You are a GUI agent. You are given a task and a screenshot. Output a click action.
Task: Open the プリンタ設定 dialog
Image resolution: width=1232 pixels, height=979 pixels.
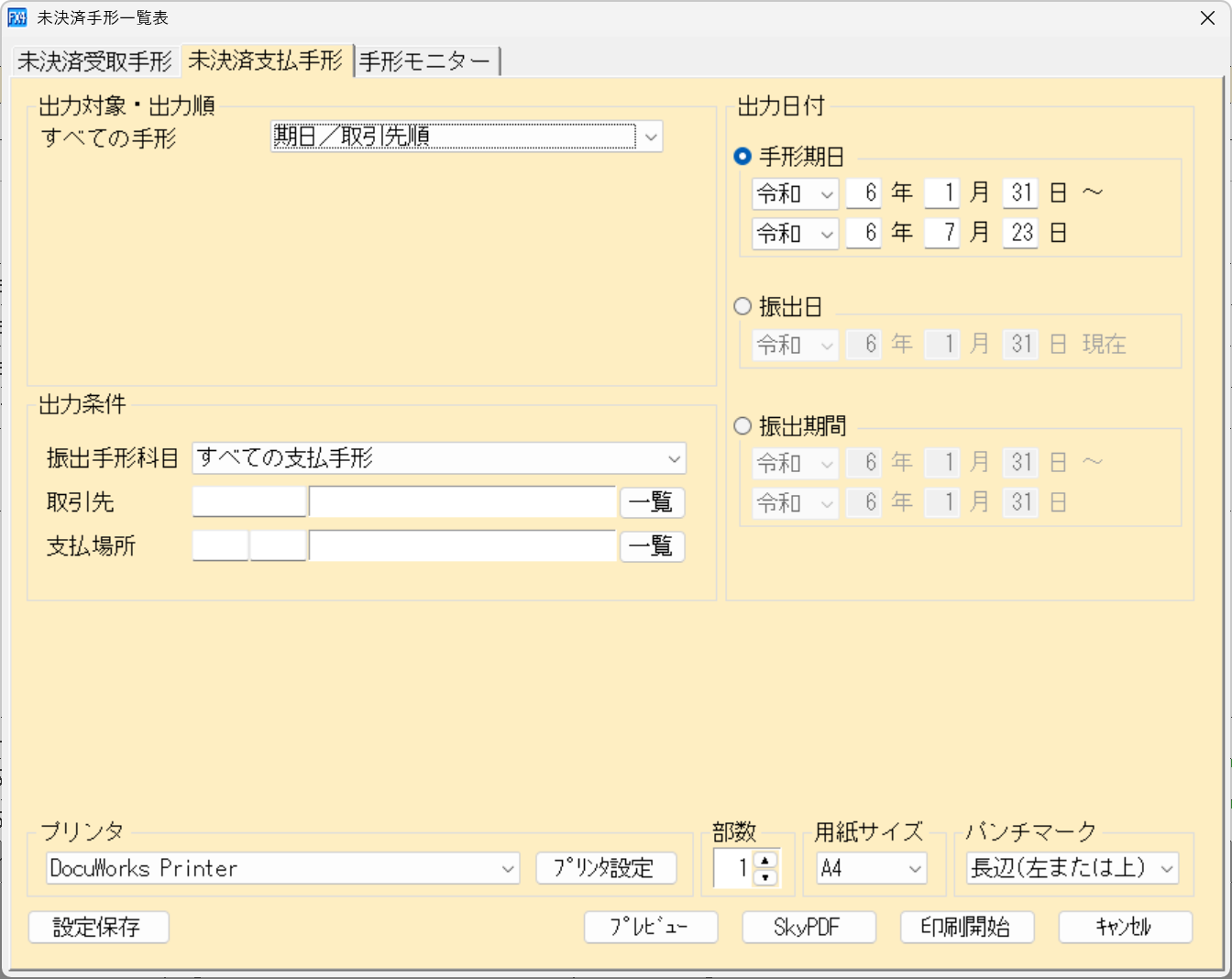[607, 867]
